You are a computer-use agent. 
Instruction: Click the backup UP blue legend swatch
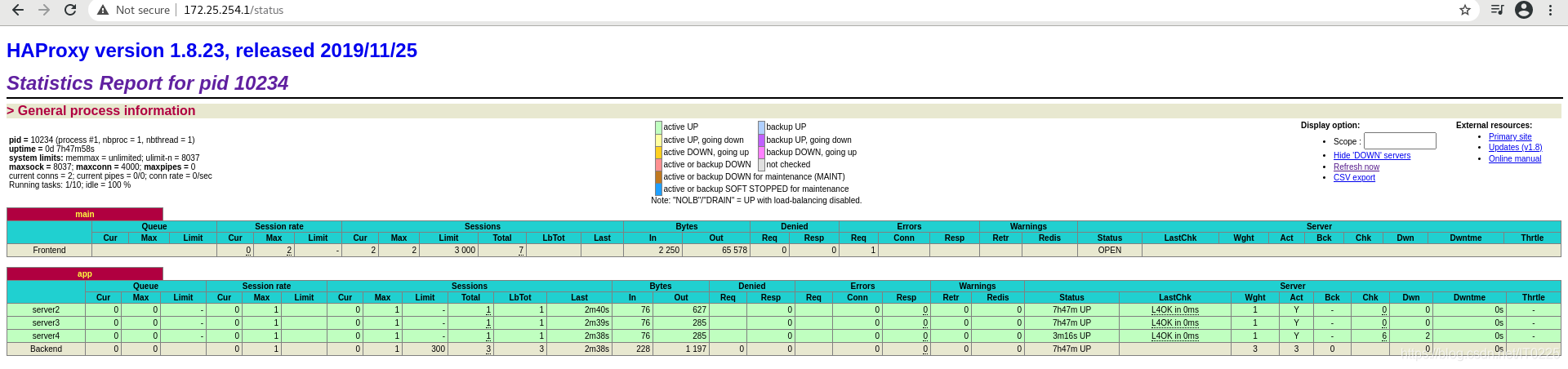[x=761, y=127]
